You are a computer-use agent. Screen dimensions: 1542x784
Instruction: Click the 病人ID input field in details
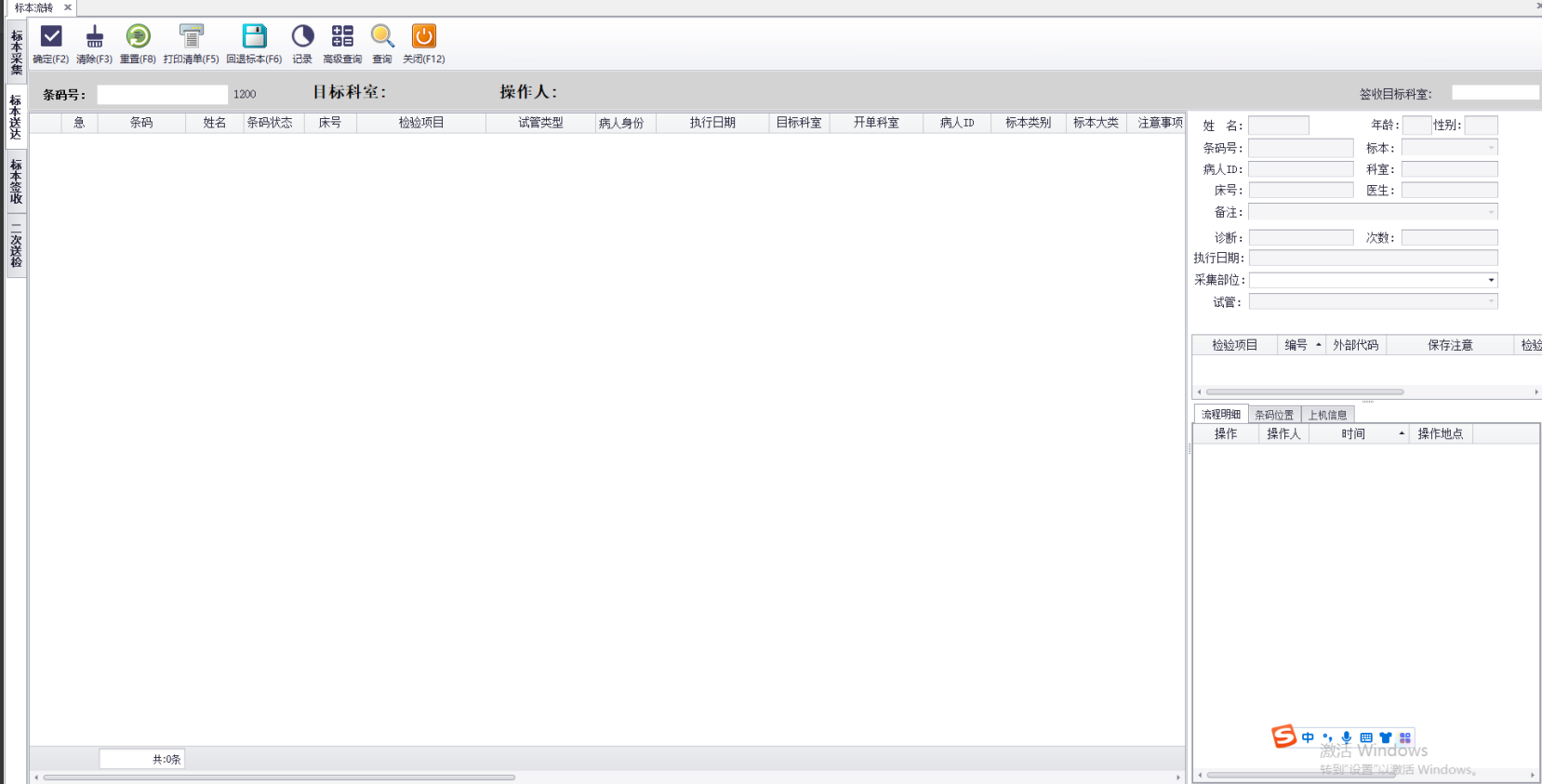[1300, 169]
